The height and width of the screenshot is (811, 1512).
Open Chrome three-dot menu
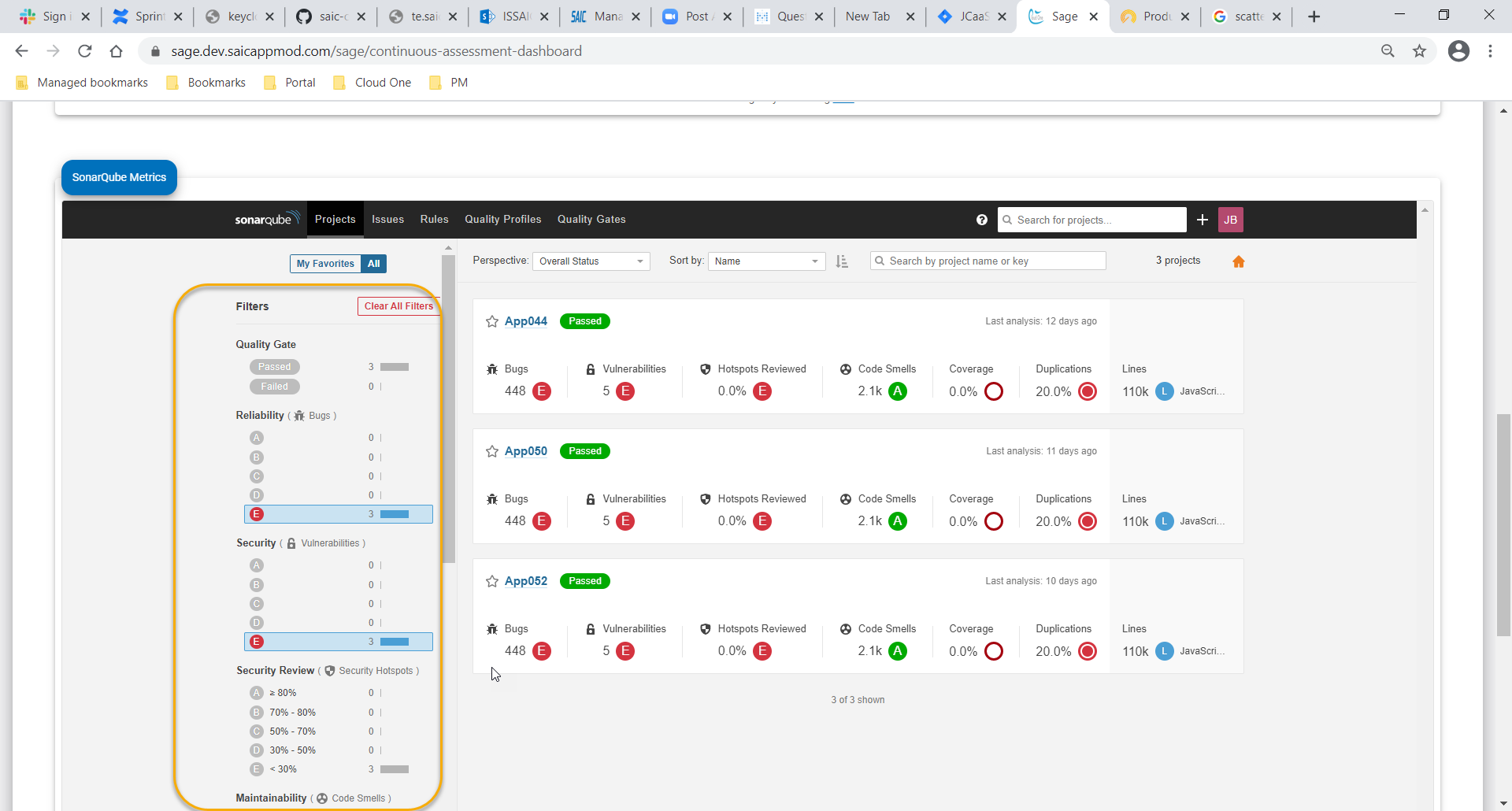point(1490,51)
